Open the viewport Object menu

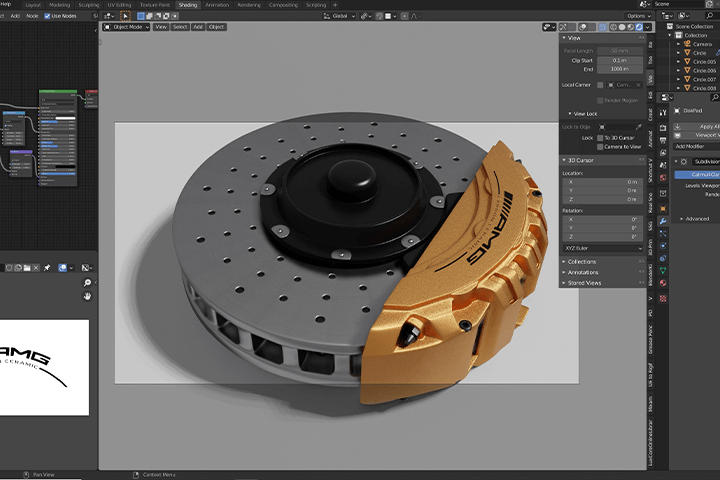point(216,27)
